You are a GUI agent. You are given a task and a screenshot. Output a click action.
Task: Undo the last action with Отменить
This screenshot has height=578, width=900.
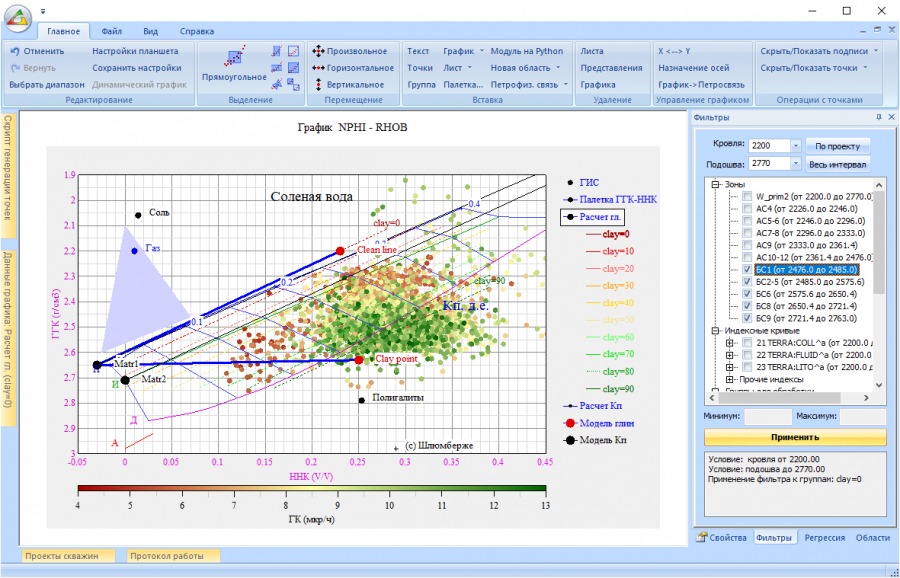pyautogui.click(x=37, y=51)
